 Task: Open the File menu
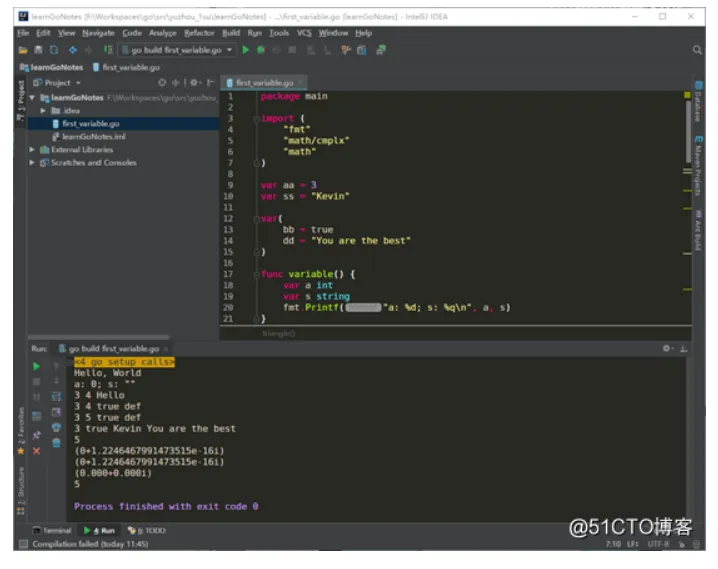tap(23, 33)
